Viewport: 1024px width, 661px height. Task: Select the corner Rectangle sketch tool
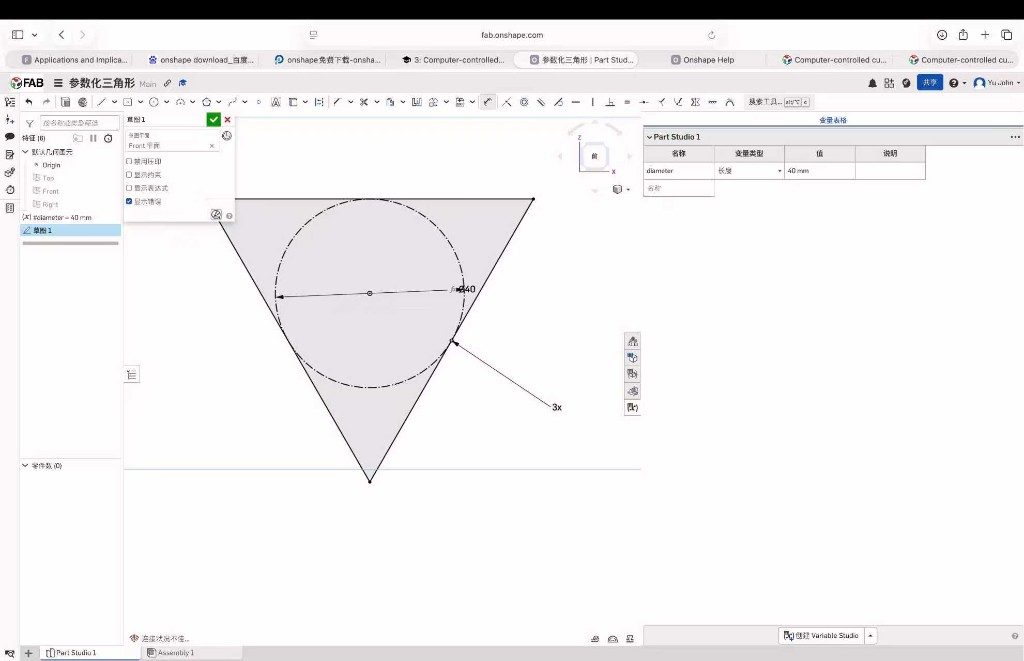[127, 102]
